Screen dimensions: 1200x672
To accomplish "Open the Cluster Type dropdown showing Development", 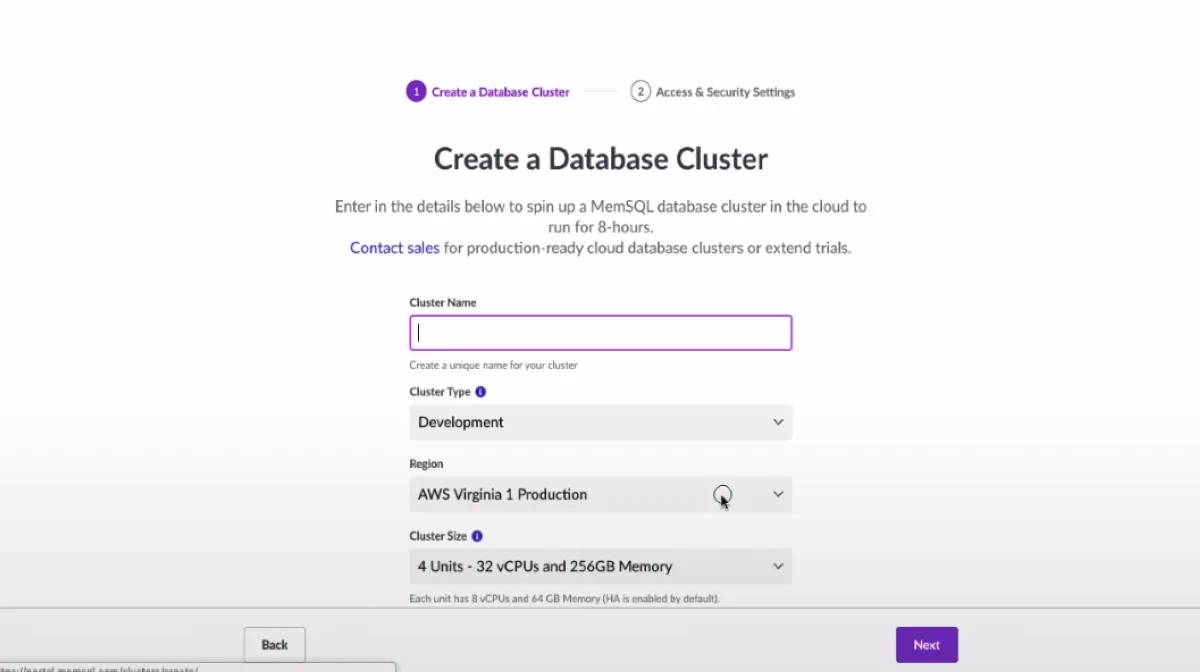I will coord(590,422).
